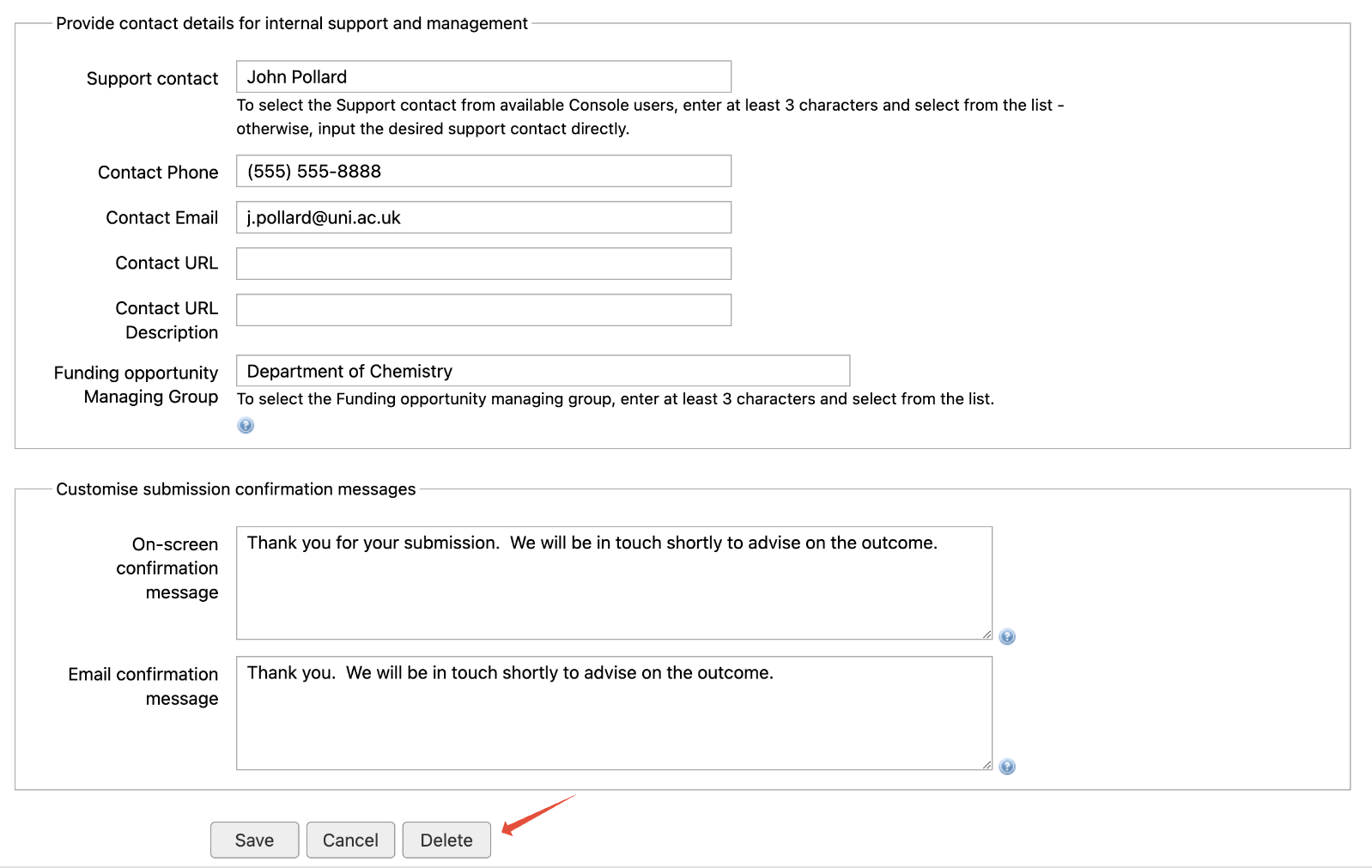Screen dimensions: 1372x868
Task: Click the Delete button
Action: [446, 840]
